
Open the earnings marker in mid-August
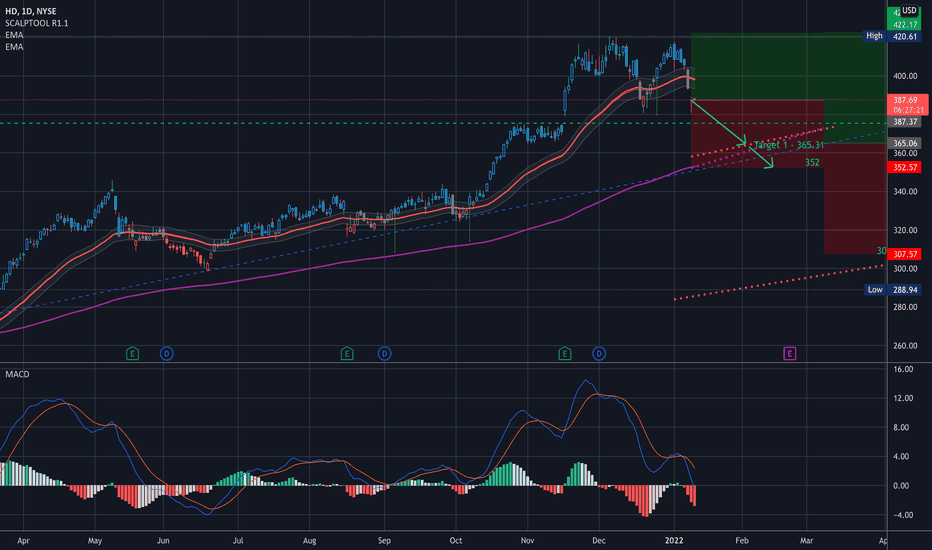click(347, 354)
